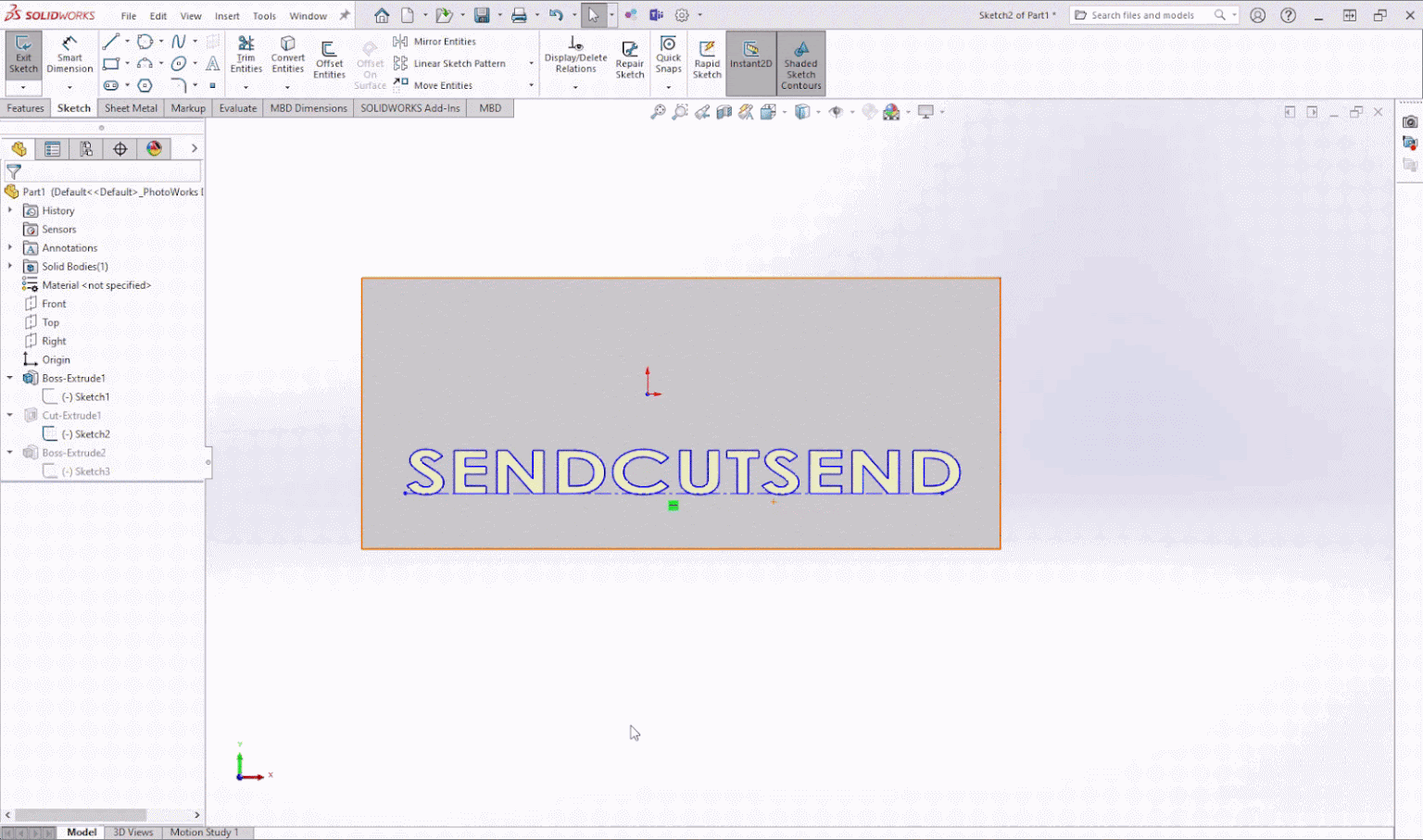The image size is (1423, 840).
Task: Expand Solid Bodies(1) tree node
Action: tap(10, 266)
